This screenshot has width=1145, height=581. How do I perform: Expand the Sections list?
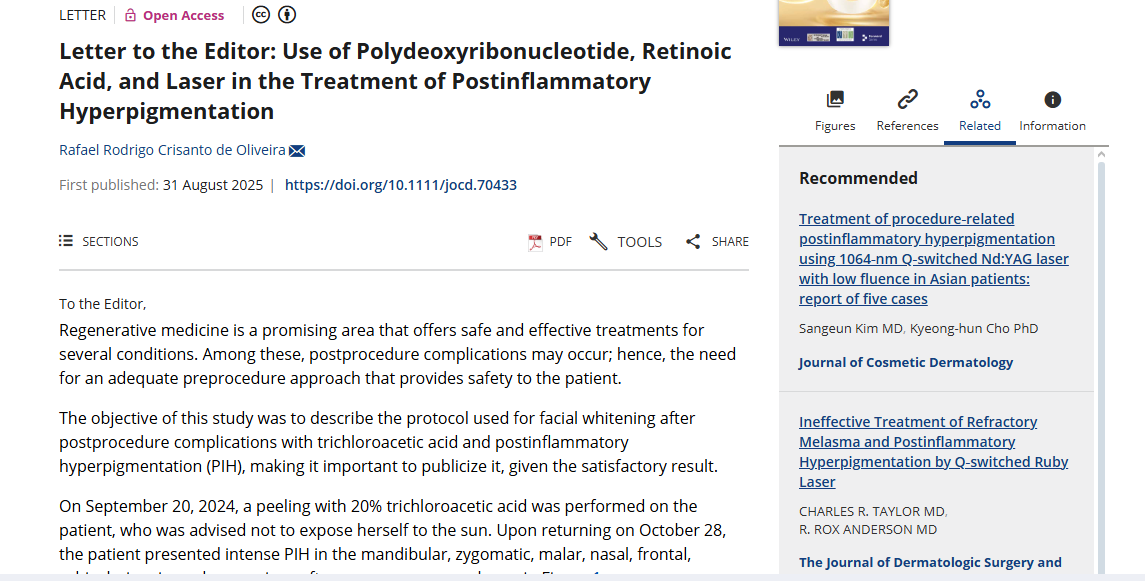(99, 241)
